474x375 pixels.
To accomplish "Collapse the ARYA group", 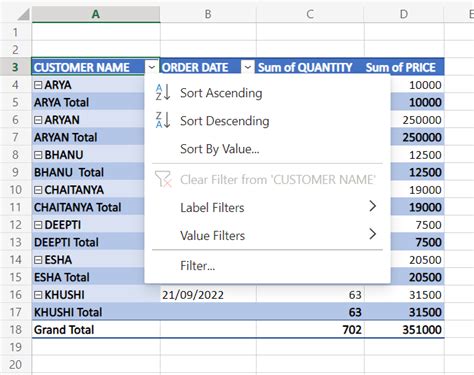I will (38, 85).
